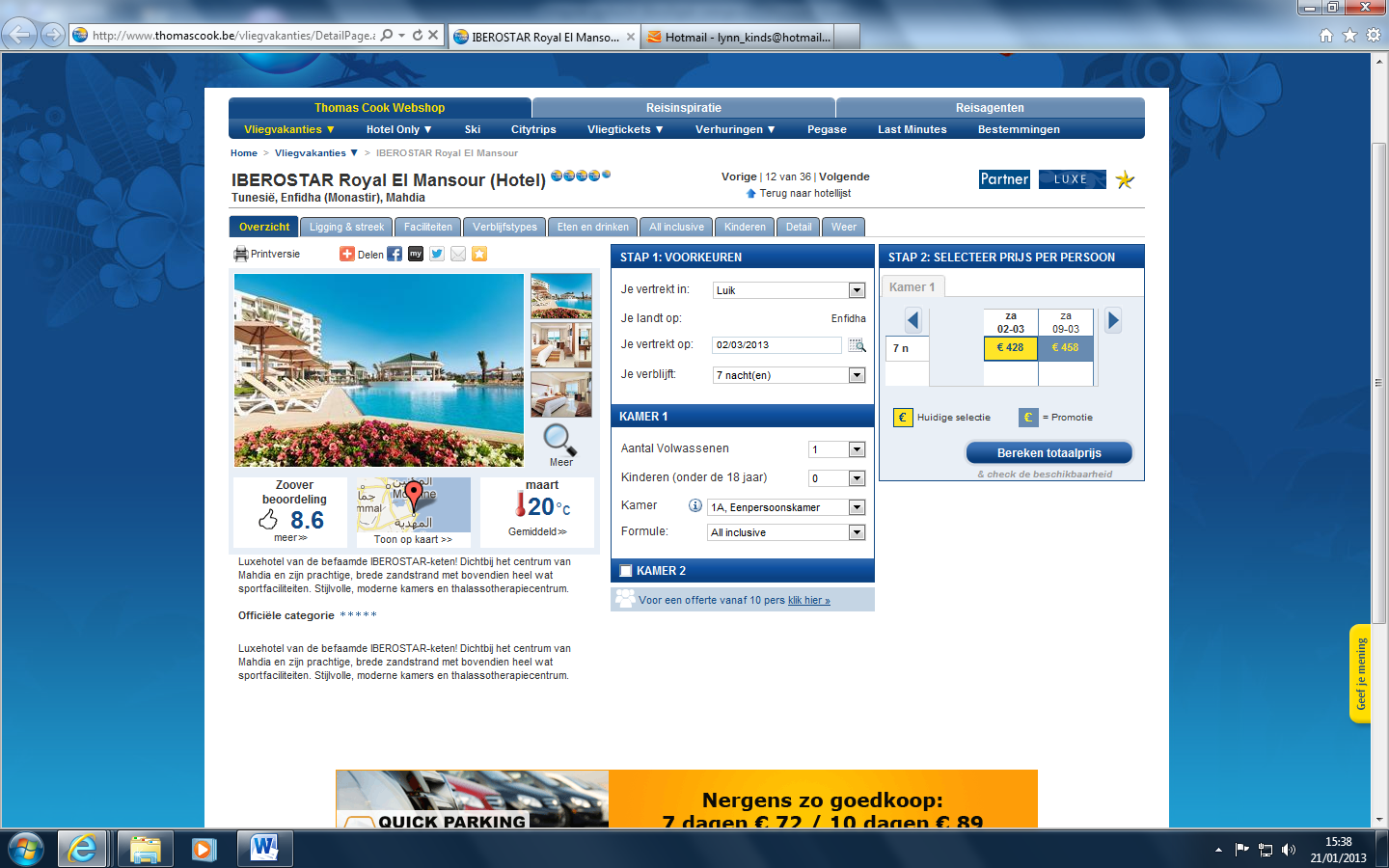
Task: Open Windows Explorer from the taskbar
Action: coord(145,850)
